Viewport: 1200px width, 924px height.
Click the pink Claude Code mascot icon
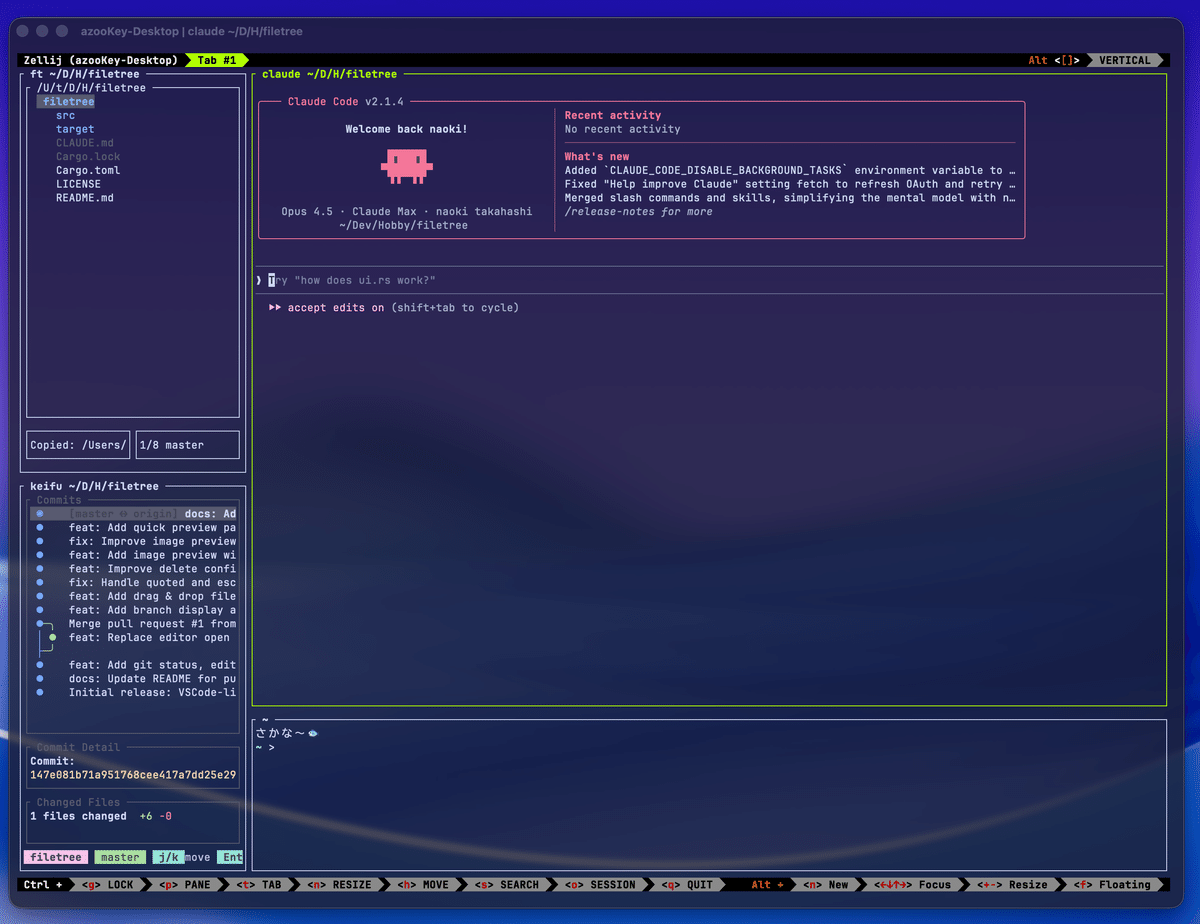tap(406, 166)
